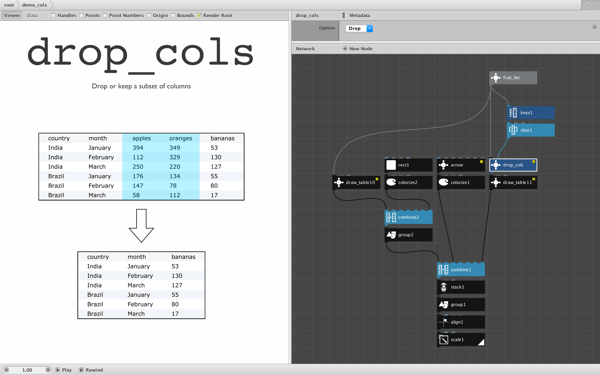Select the draw_table10 node icon
The image size is (600, 375).
338,183
